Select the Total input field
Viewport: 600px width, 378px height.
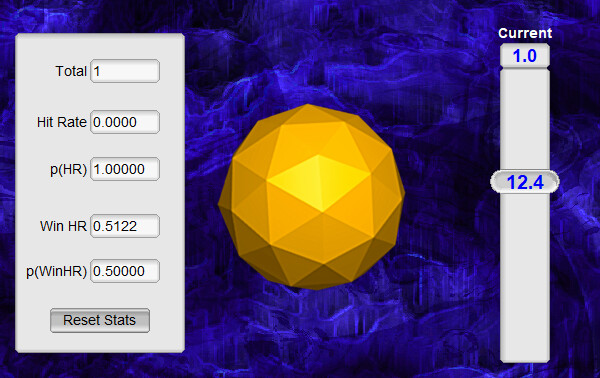[125, 71]
